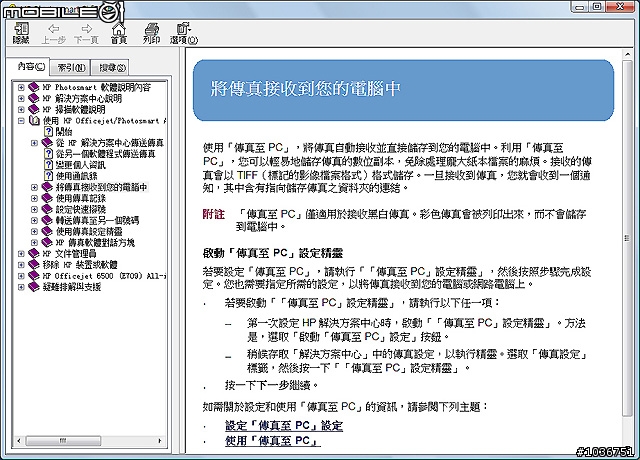Select 使用傳真記錄 tree entry

pos(80,198)
